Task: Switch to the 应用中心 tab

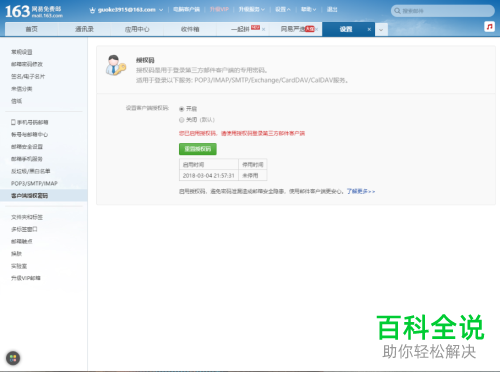Action: pos(137,29)
